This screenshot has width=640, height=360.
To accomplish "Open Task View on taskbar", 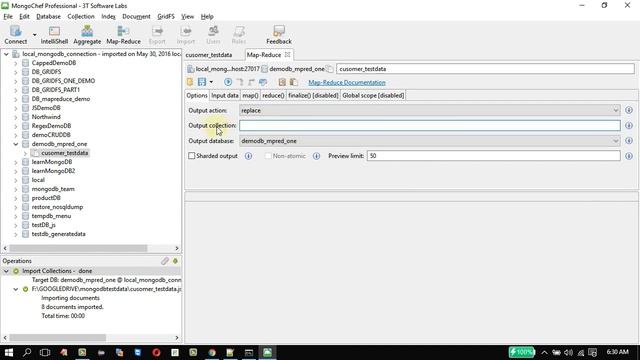I will pyautogui.click(x=45, y=352).
